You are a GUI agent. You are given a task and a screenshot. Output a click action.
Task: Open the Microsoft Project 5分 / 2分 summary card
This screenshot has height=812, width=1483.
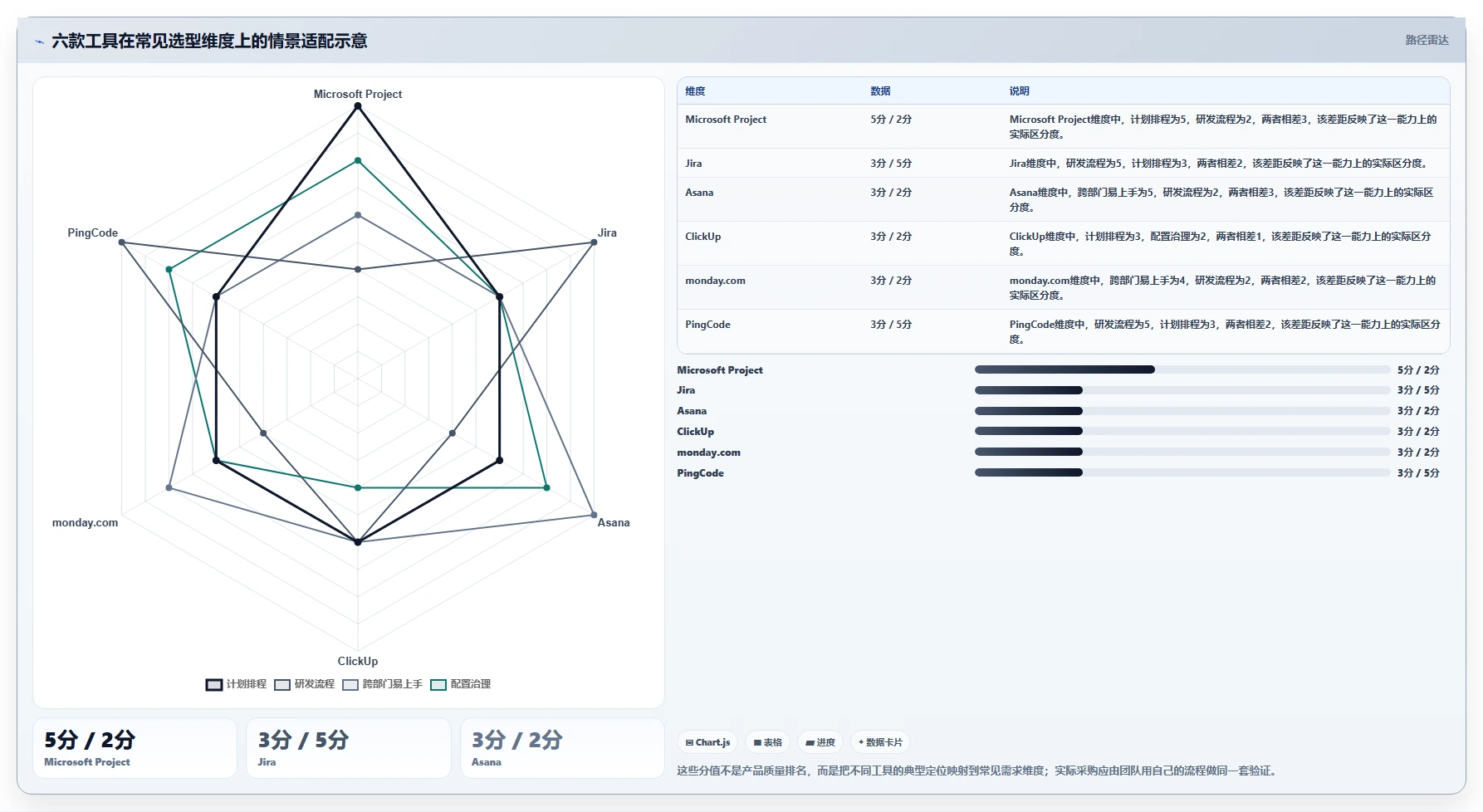(135, 748)
